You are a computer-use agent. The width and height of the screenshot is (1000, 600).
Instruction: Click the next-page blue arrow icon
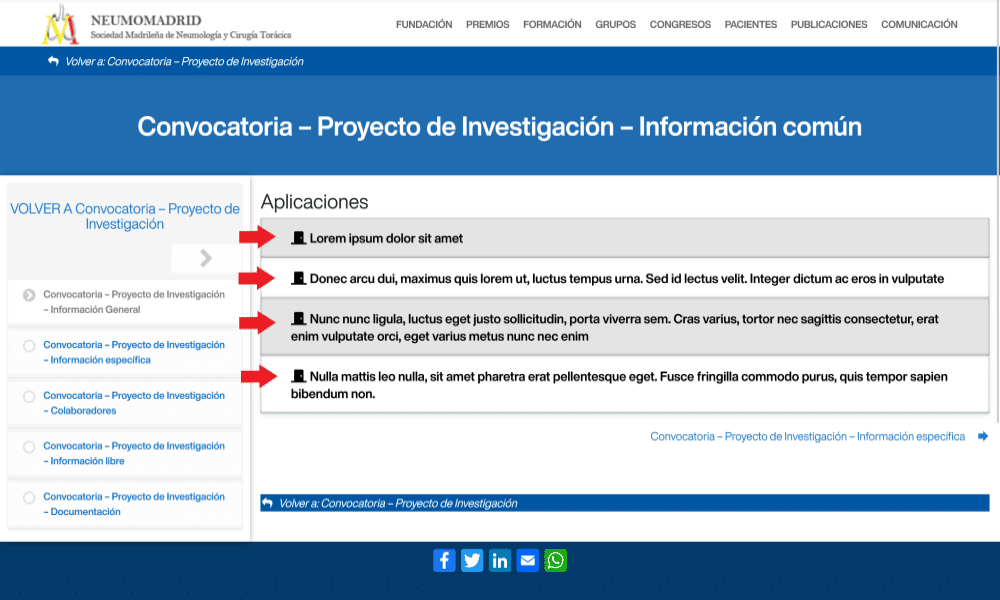pos(983,436)
